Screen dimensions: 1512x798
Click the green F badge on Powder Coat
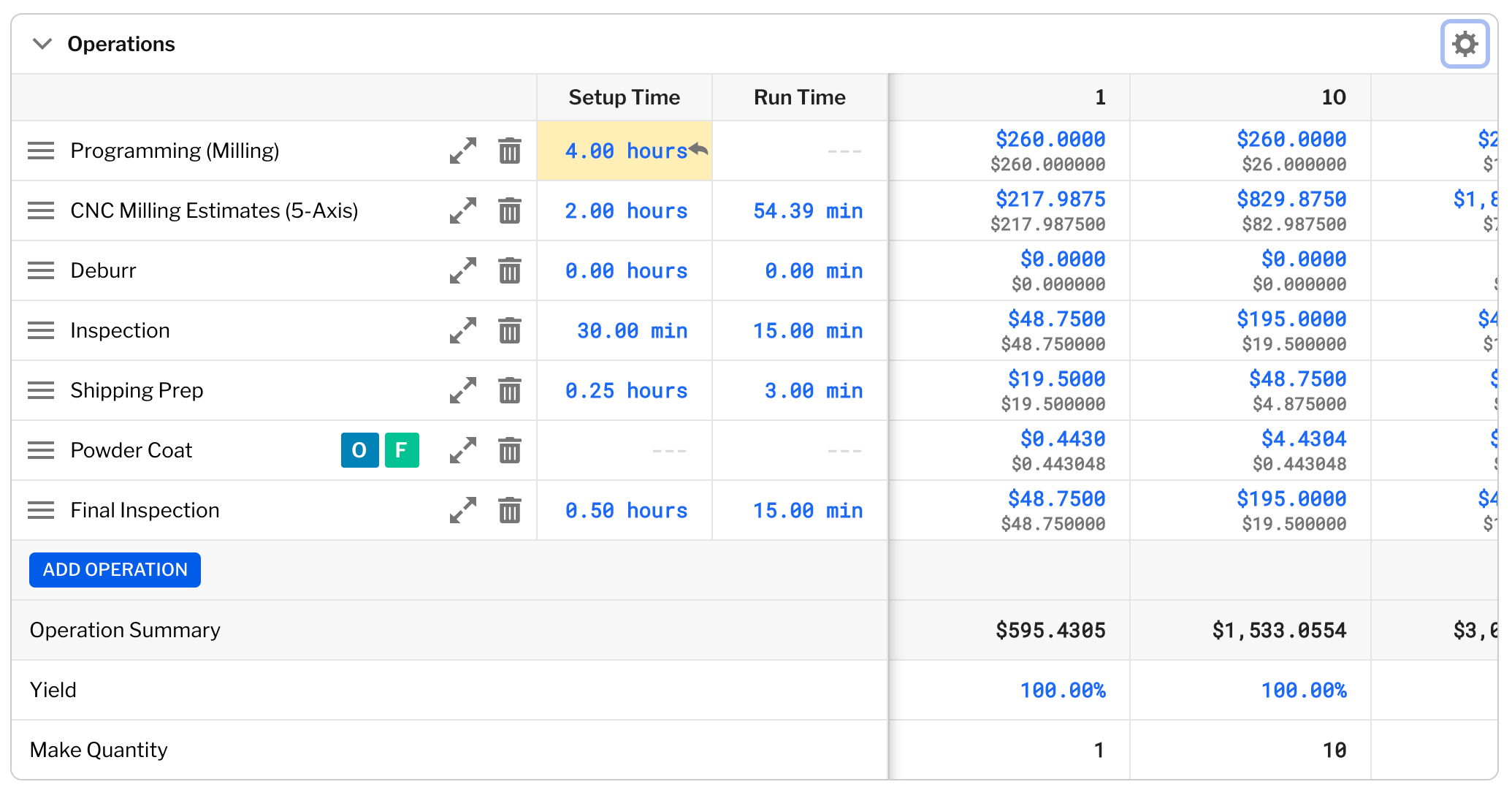[402, 450]
